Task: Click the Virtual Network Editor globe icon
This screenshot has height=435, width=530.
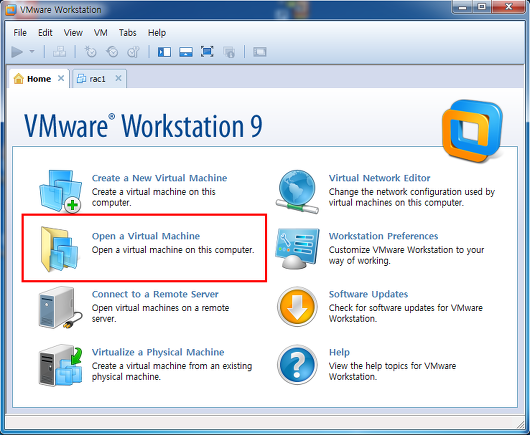Action: [x=297, y=191]
